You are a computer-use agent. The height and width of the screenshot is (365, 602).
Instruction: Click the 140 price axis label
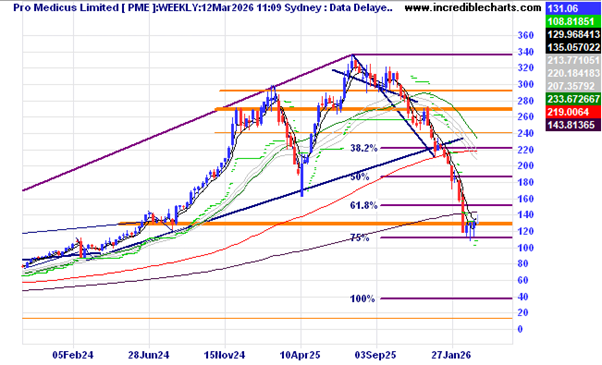click(526, 215)
